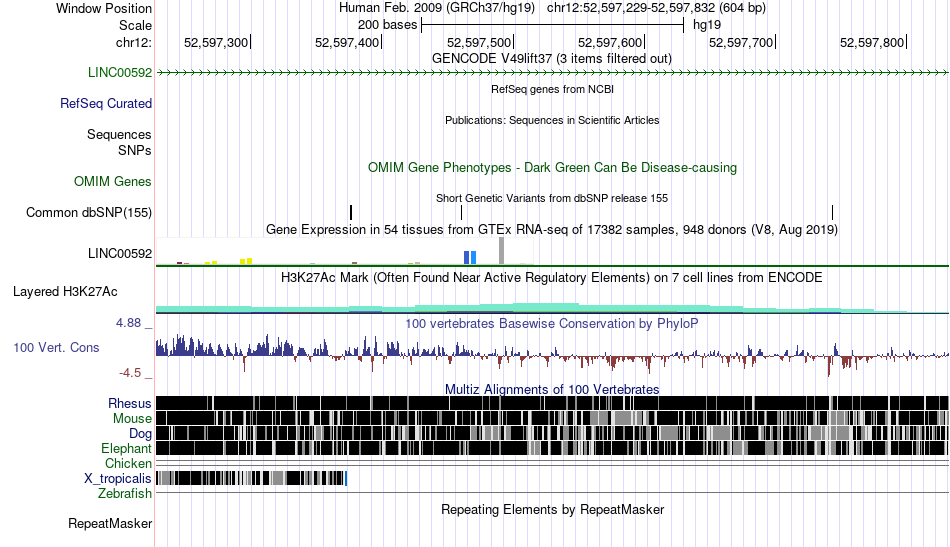Open the Layered H3K27Ac track label

coord(65,292)
